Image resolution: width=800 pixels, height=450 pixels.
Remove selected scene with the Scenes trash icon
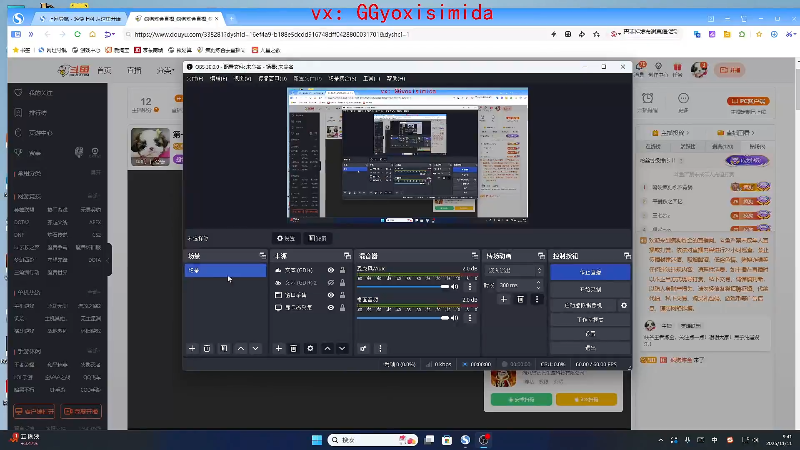point(207,348)
